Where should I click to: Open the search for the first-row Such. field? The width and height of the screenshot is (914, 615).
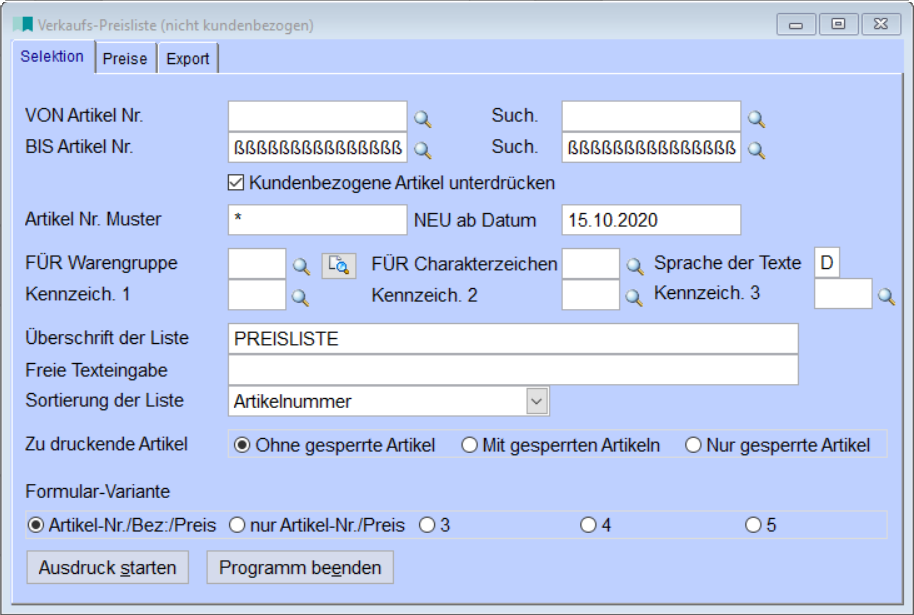757,119
